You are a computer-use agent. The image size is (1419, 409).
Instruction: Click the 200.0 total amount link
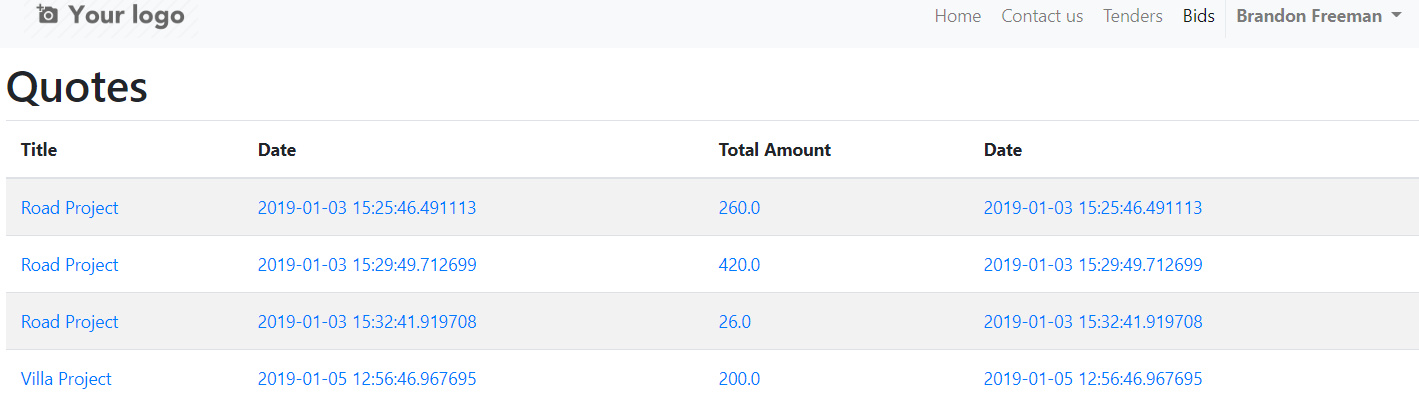(739, 379)
